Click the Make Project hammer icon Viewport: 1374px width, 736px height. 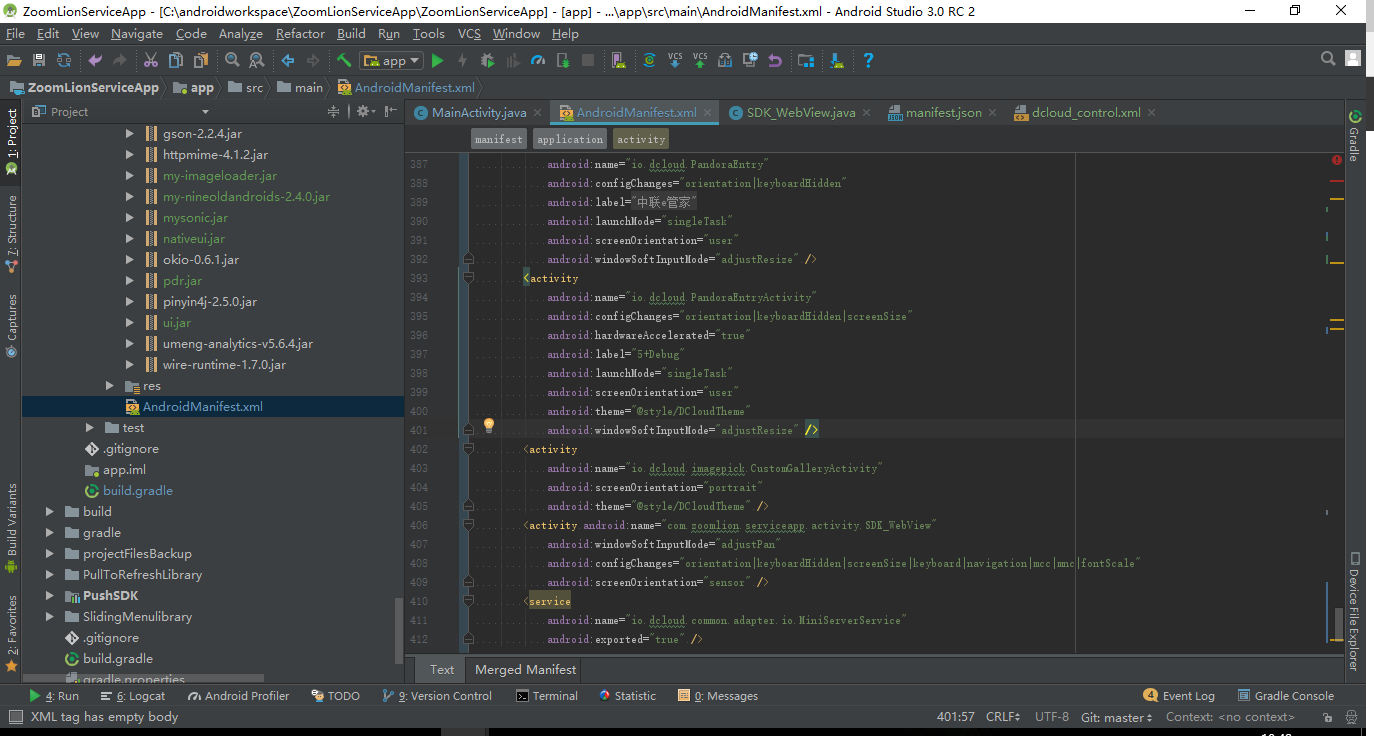click(344, 61)
